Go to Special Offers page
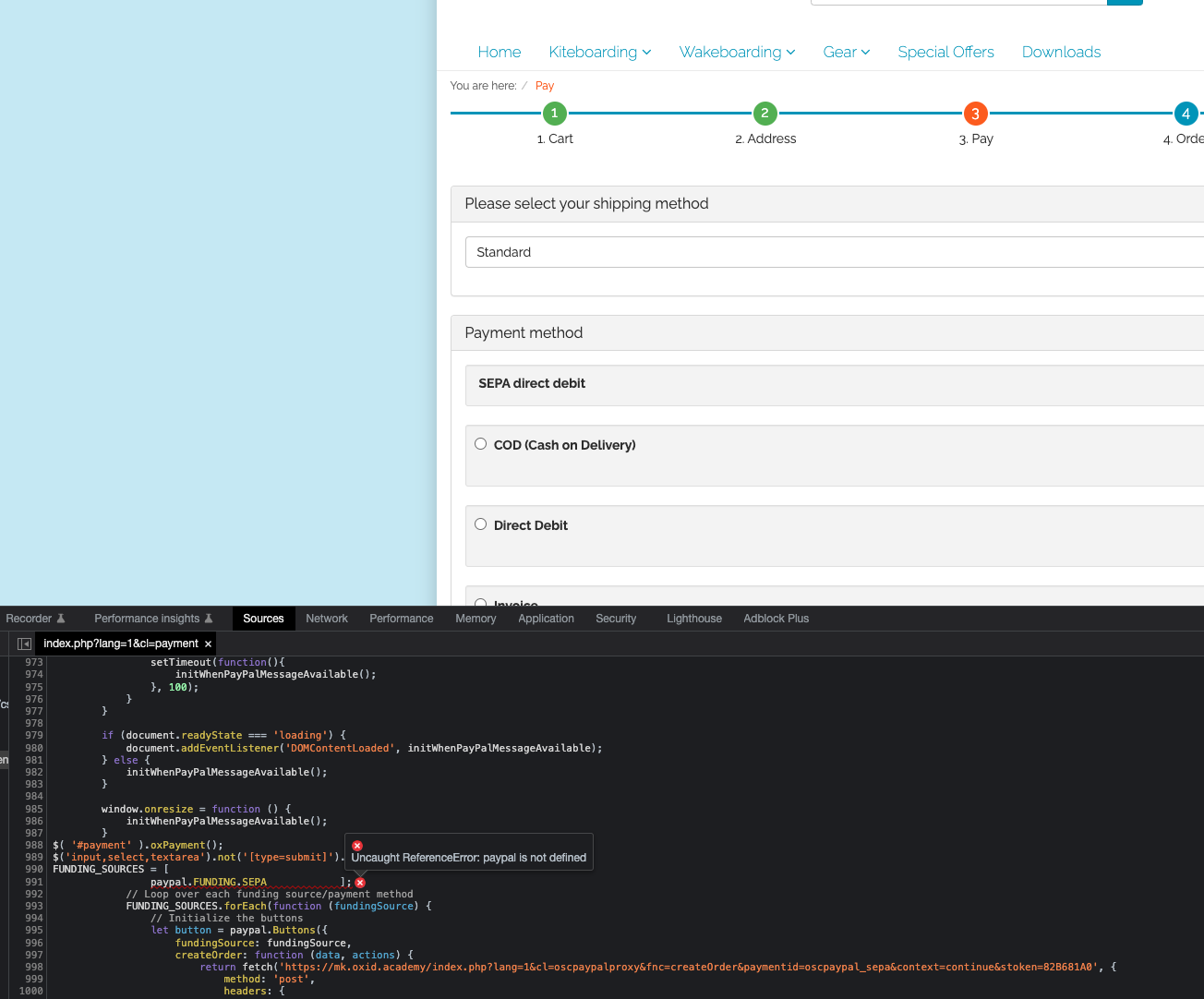Image resolution: width=1204 pixels, height=999 pixels. [x=945, y=52]
